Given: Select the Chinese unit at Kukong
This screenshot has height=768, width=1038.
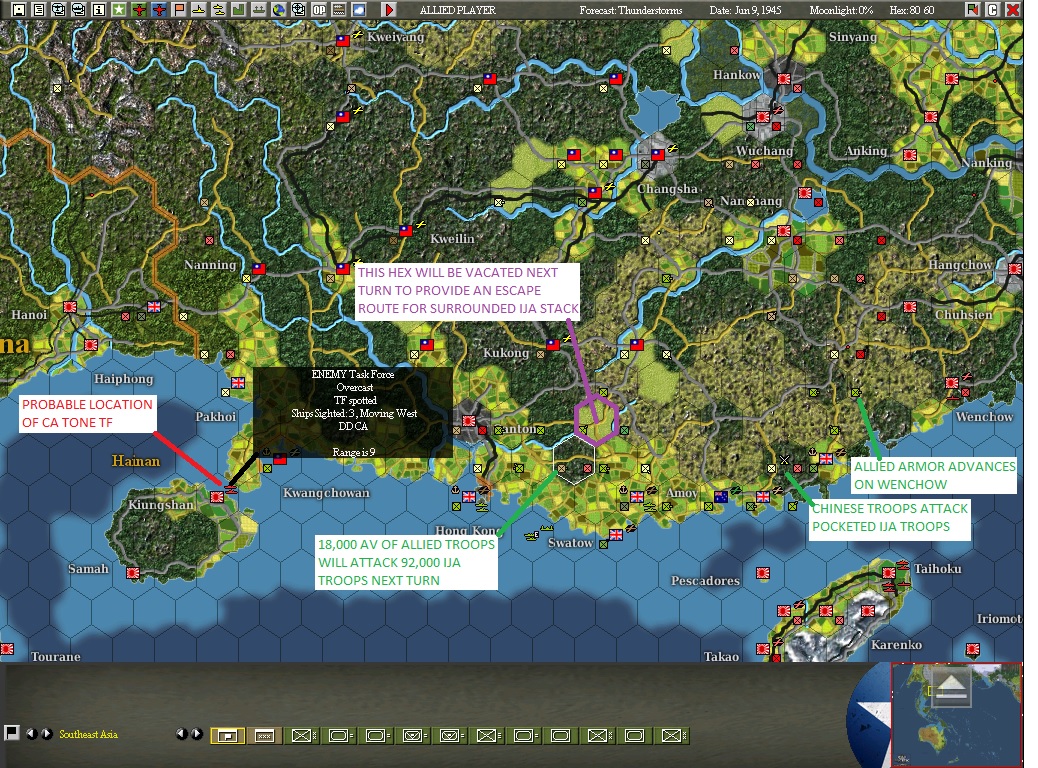Looking at the screenshot, I should [x=553, y=344].
